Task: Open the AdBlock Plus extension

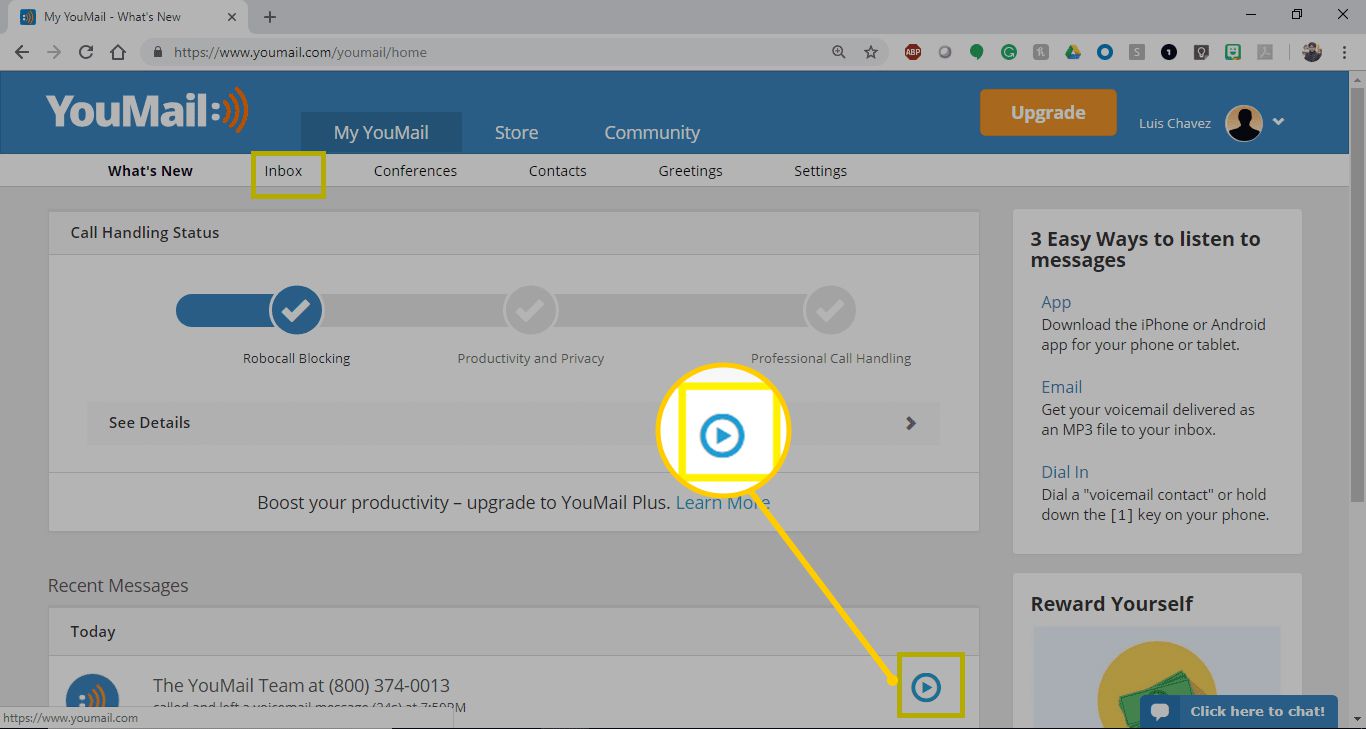Action: [912, 52]
